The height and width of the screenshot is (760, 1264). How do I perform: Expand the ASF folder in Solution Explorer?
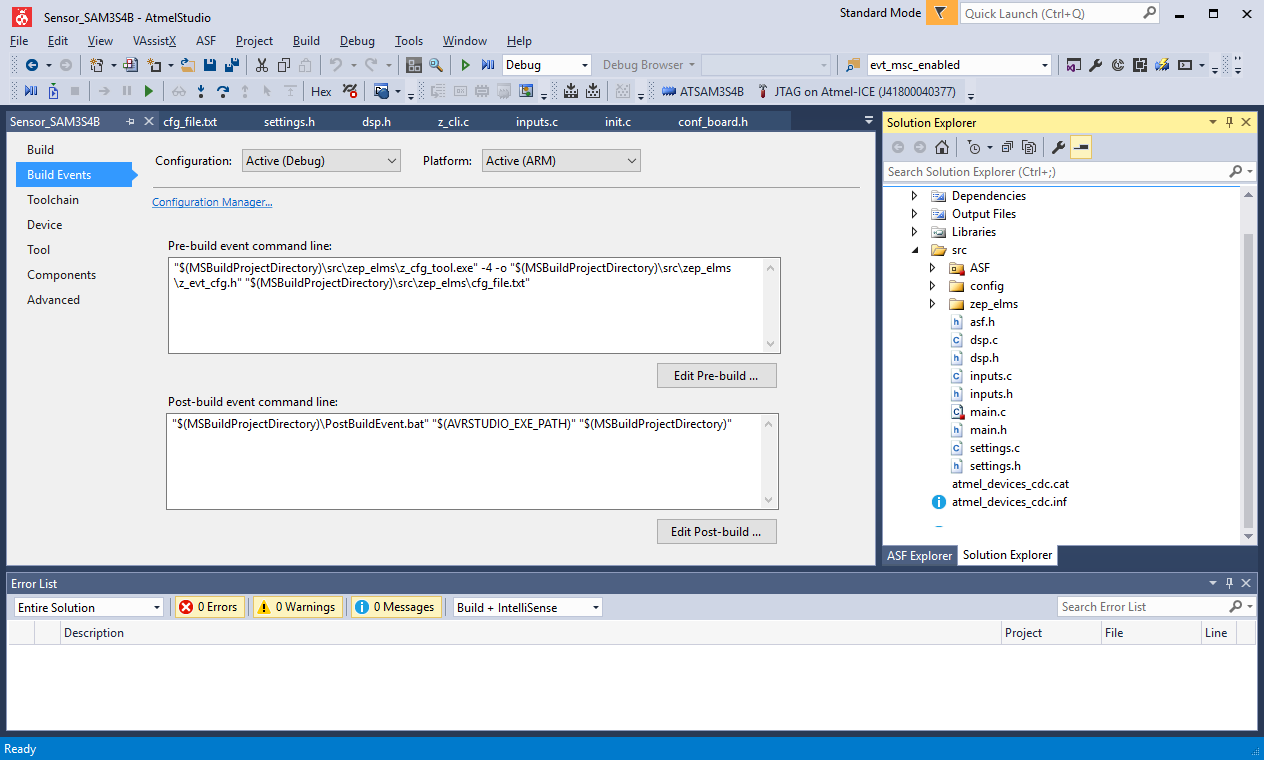932,268
